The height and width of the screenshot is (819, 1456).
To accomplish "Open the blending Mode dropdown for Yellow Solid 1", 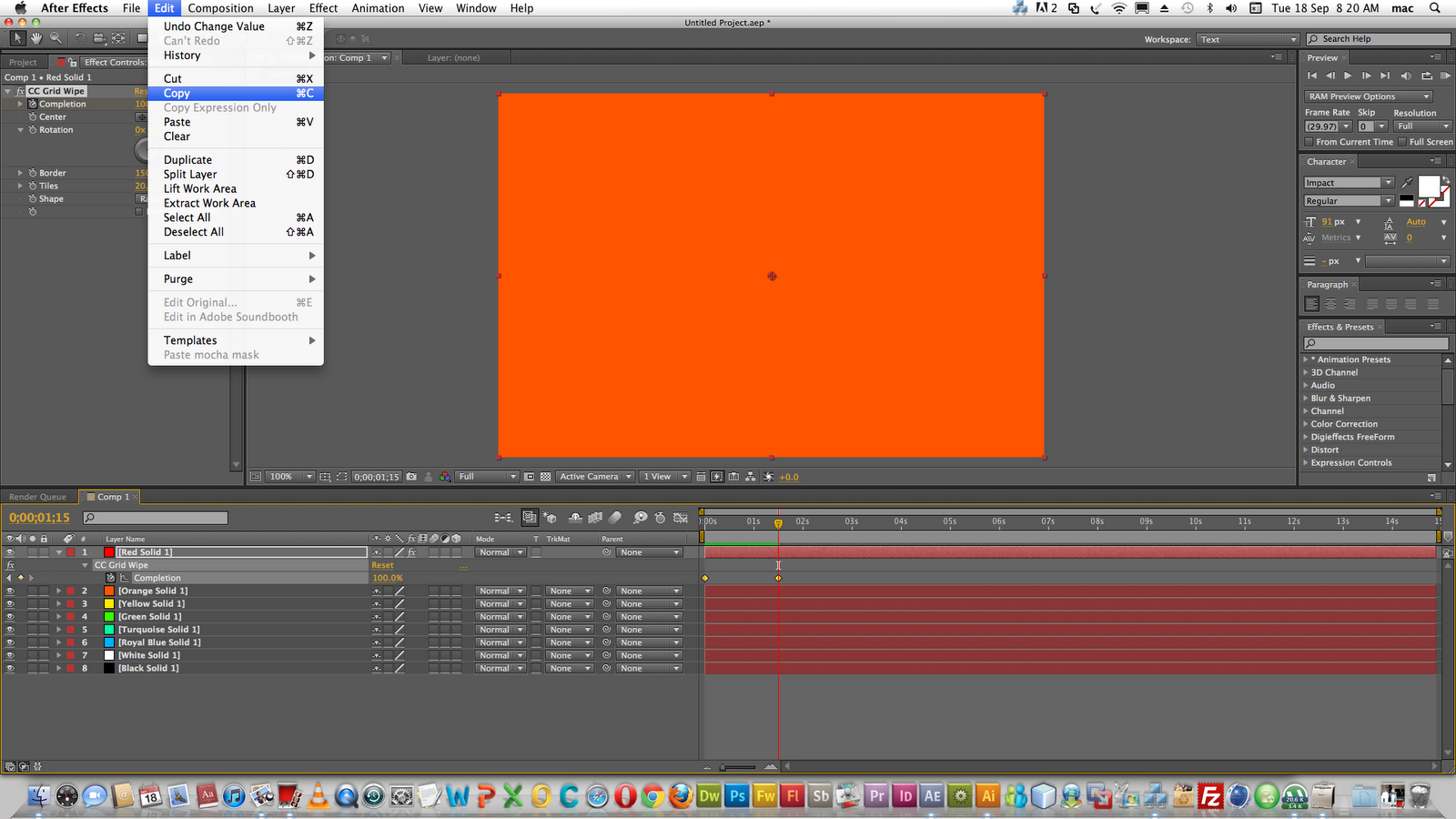I will (499, 603).
